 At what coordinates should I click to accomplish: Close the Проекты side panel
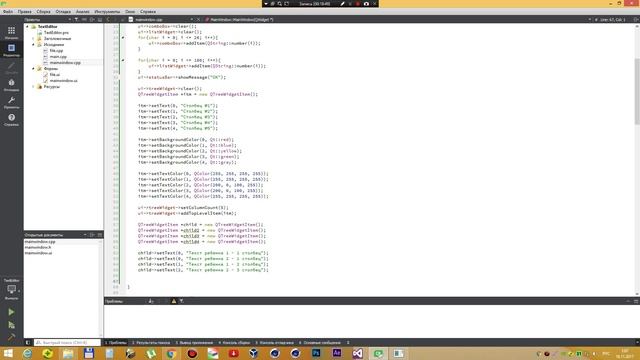(100, 19)
